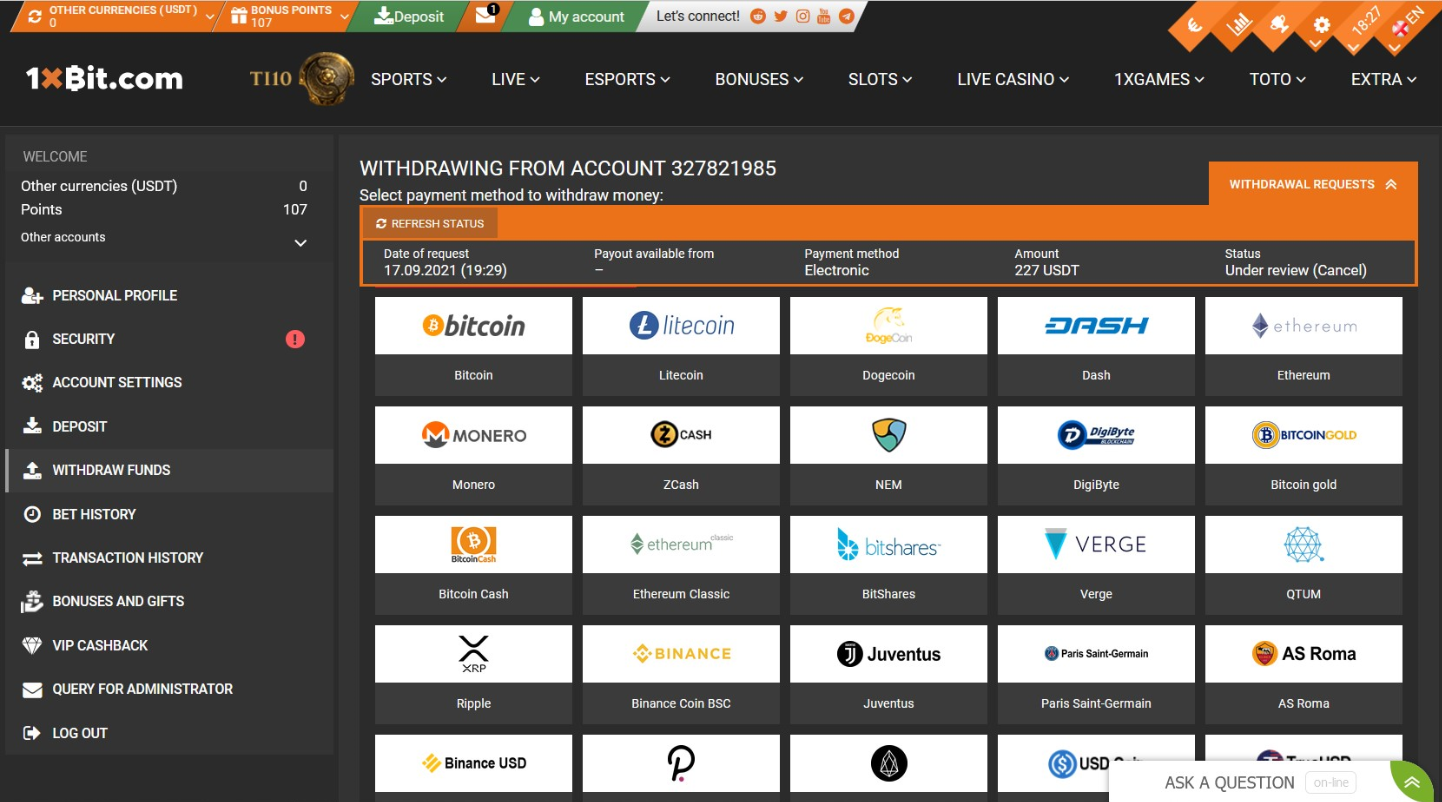Choose BitShares payment tile

(888, 565)
